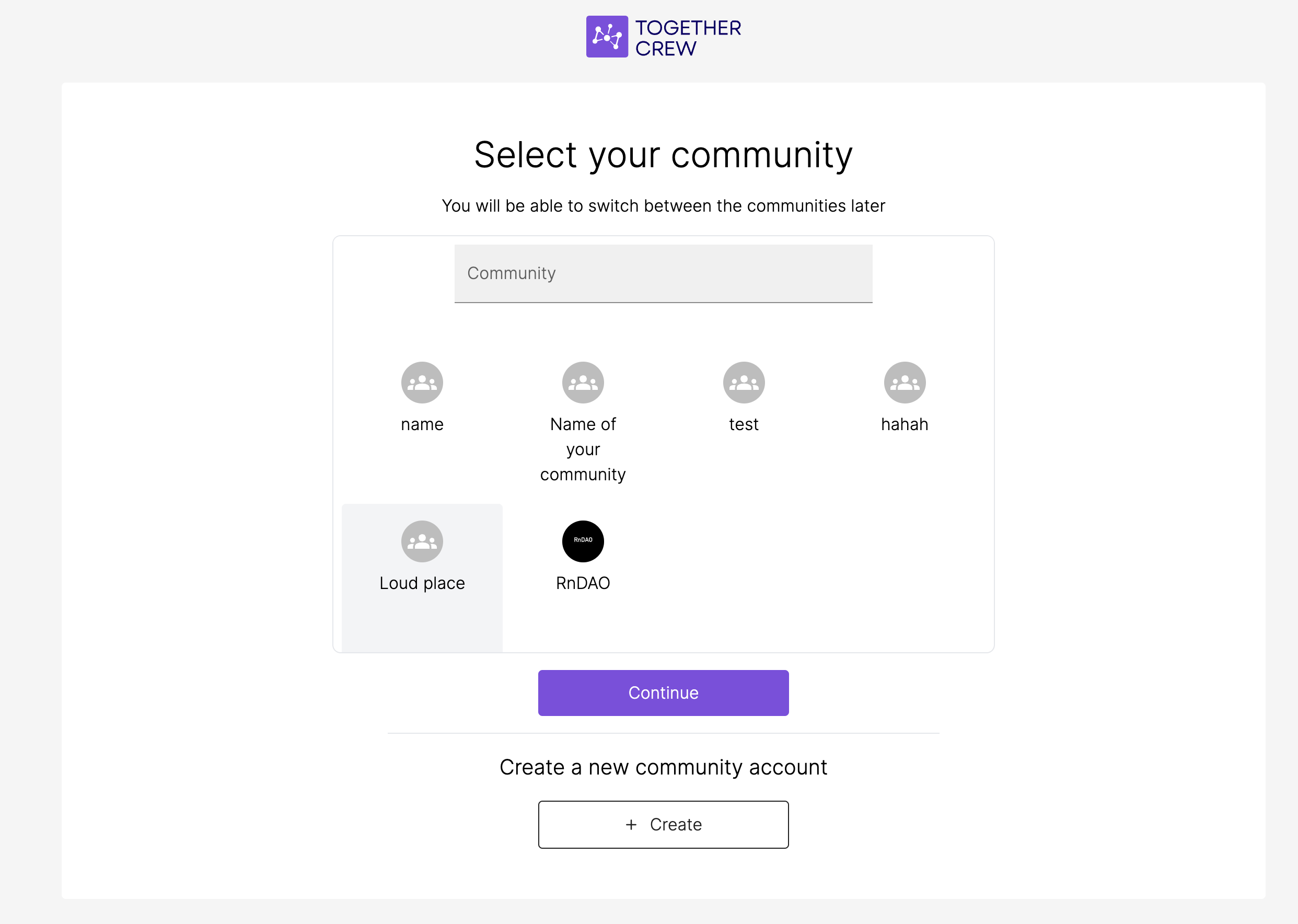This screenshot has width=1298, height=924.
Task: Select the 'Loud place' community avatar icon
Action: click(422, 541)
